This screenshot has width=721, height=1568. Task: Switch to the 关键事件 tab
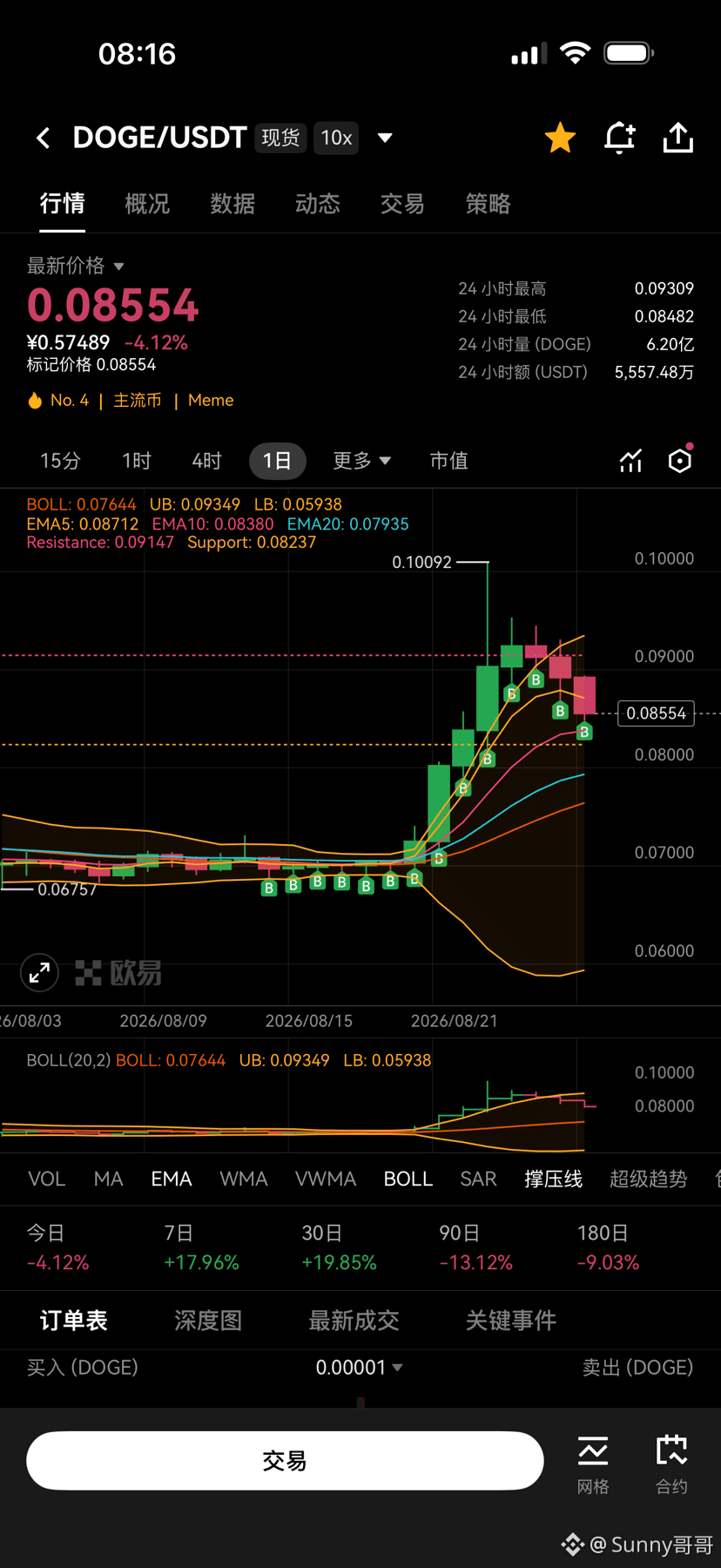point(511,1321)
